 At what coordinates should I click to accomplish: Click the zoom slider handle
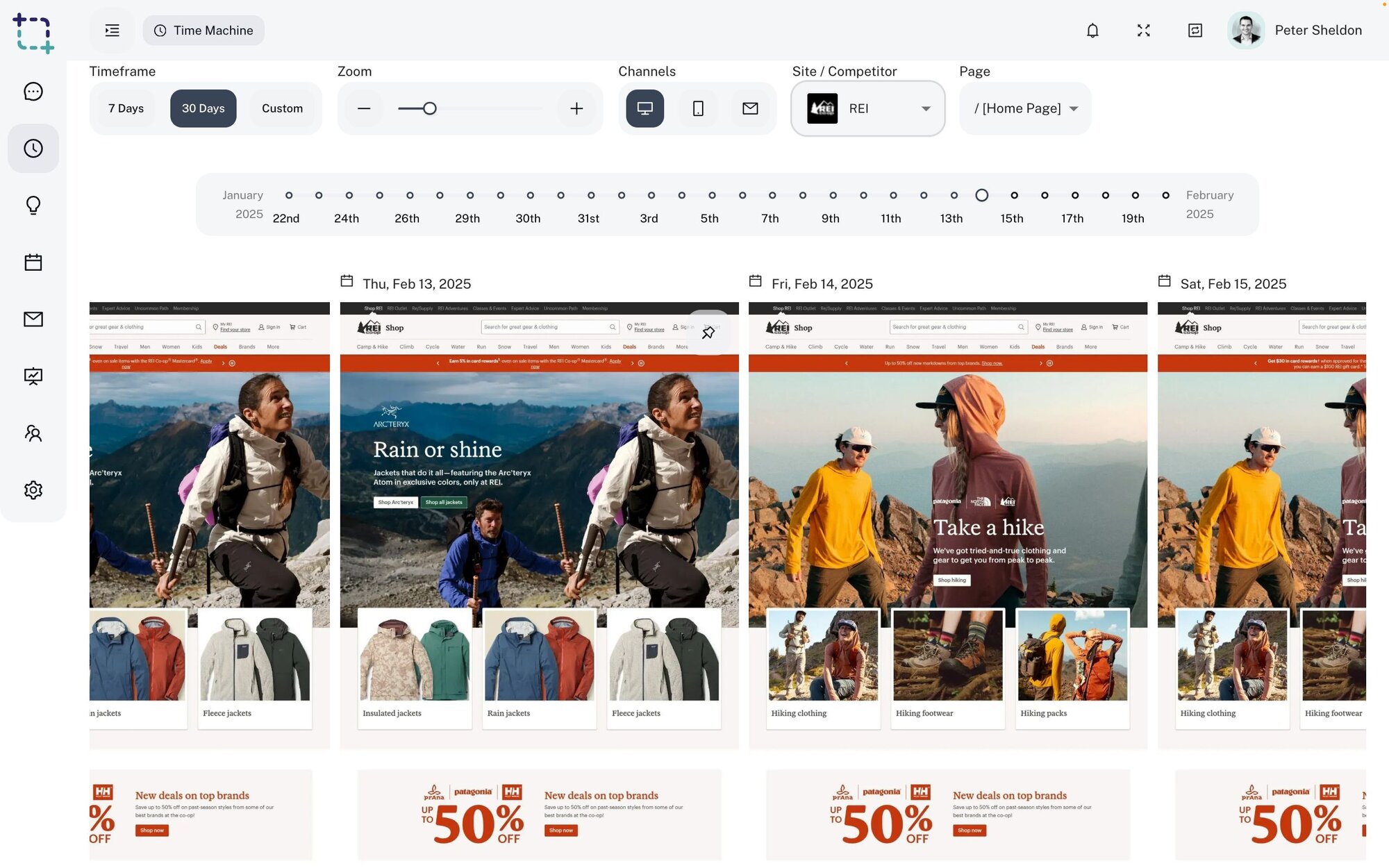pos(430,108)
